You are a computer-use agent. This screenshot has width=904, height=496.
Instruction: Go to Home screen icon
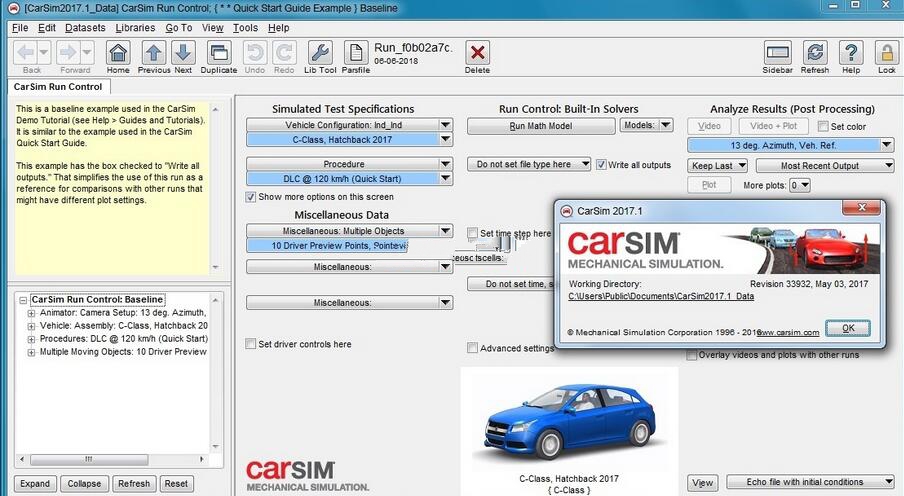click(118, 53)
